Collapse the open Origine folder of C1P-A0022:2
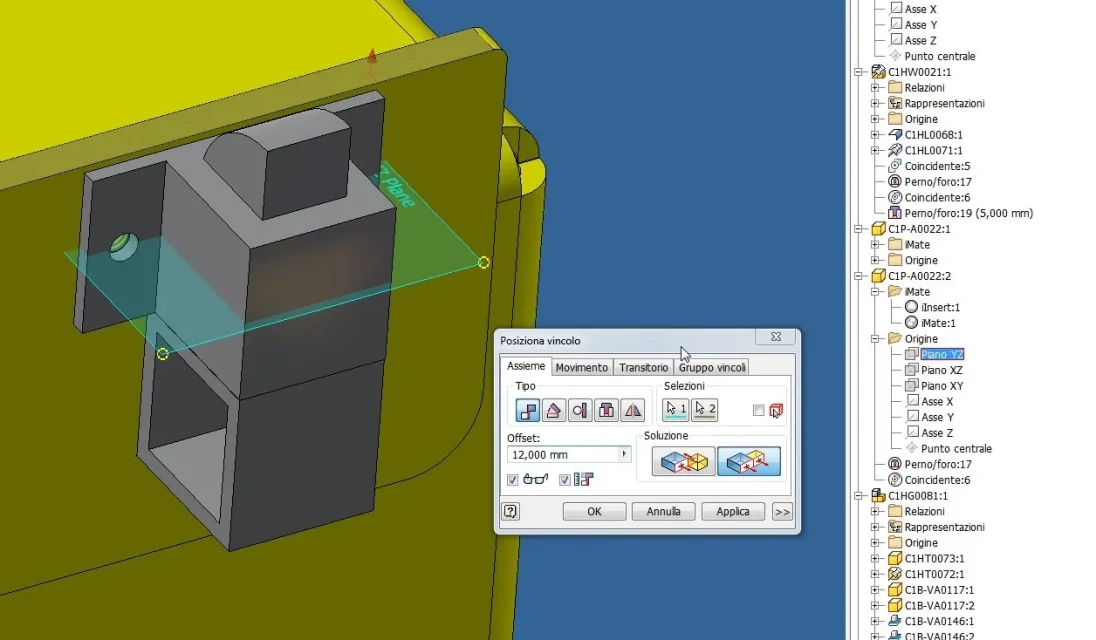Screen dimensions: 1096x640 click(x=875, y=339)
